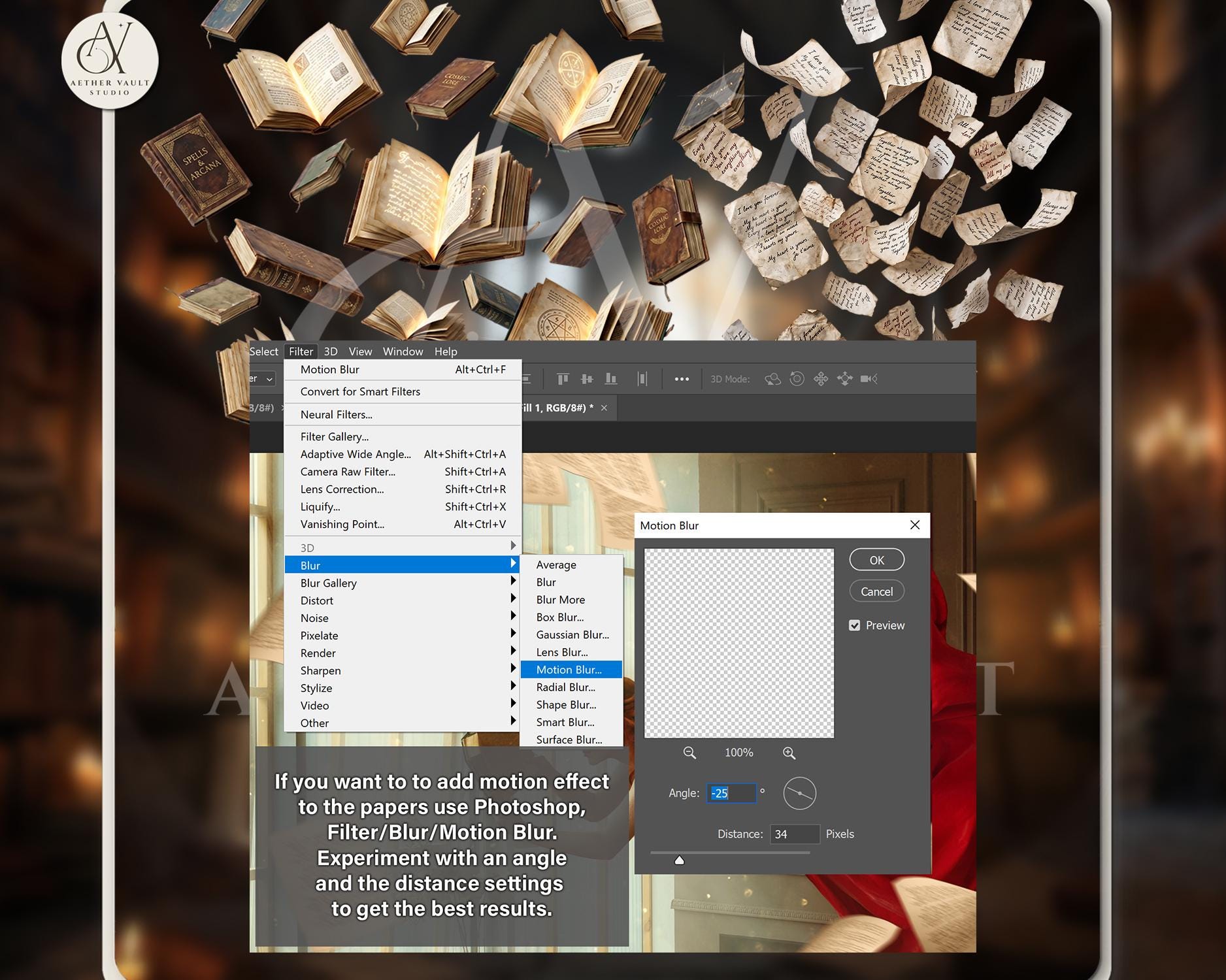Click the align vertical centers icon
Viewport: 1226px width, 980px height.
coord(587,379)
